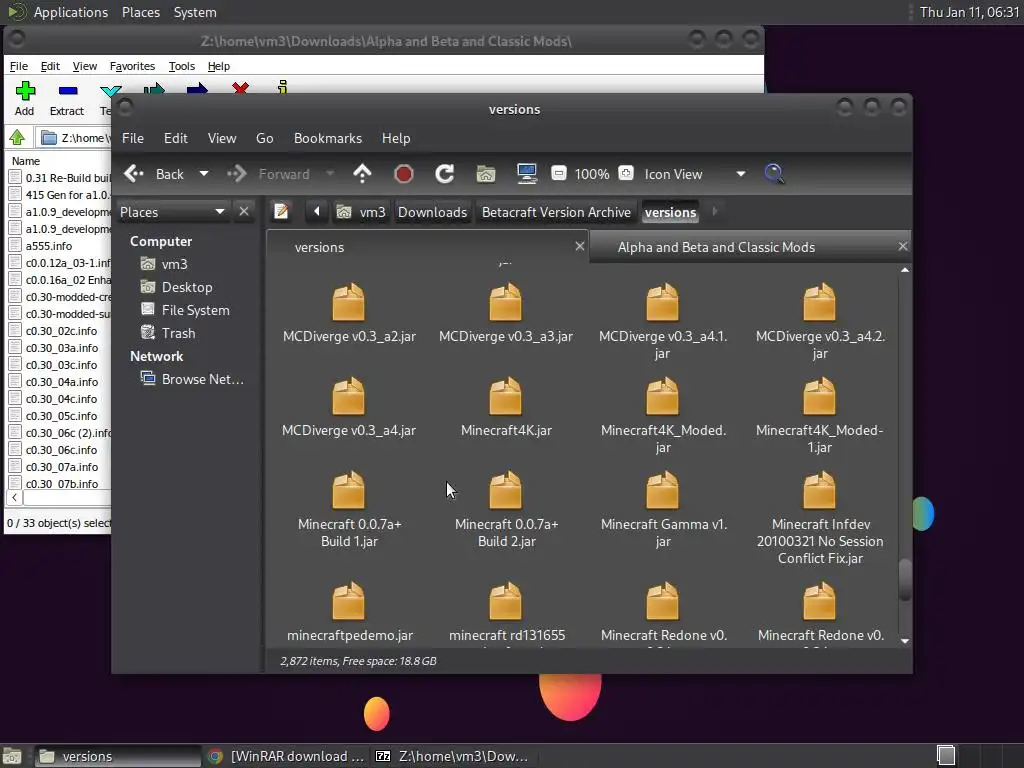Image resolution: width=1024 pixels, height=768 pixels.
Task: Select minecraft rd131655 file icon
Action: click(505, 601)
